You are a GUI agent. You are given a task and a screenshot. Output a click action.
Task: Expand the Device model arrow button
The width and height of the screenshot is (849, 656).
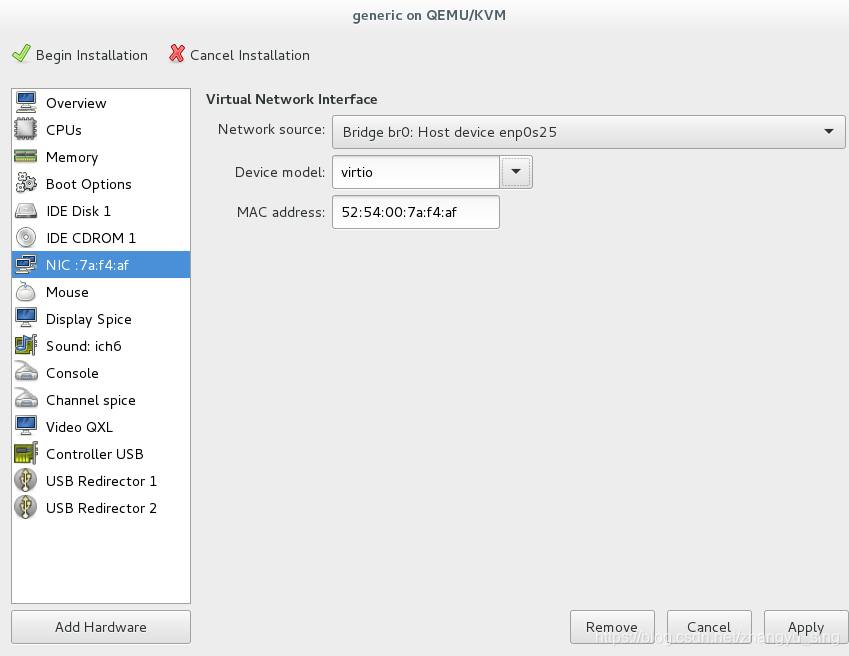pyautogui.click(x=516, y=172)
